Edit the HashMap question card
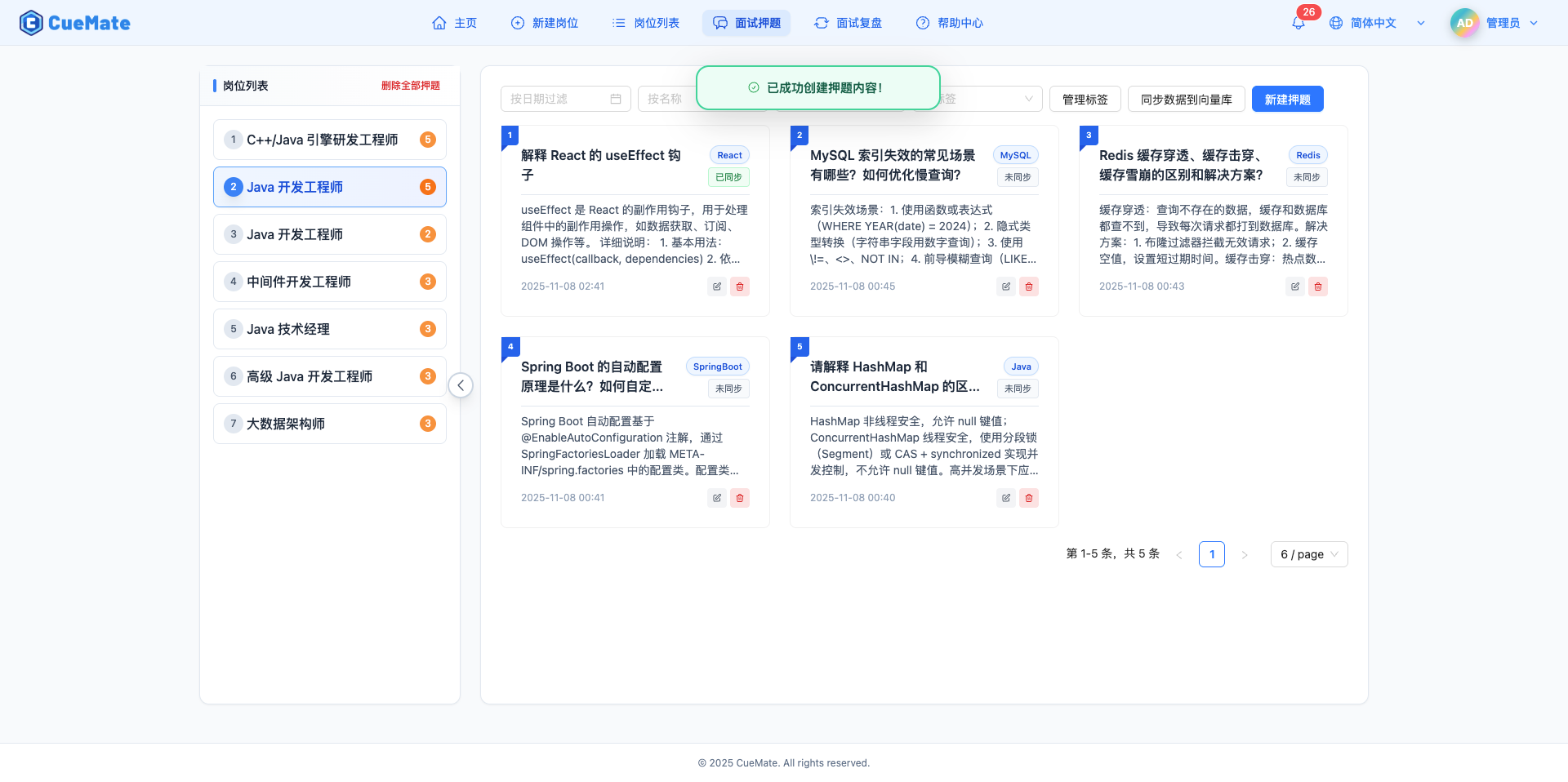The width and height of the screenshot is (1568, 782). [x=1006, y=498]
